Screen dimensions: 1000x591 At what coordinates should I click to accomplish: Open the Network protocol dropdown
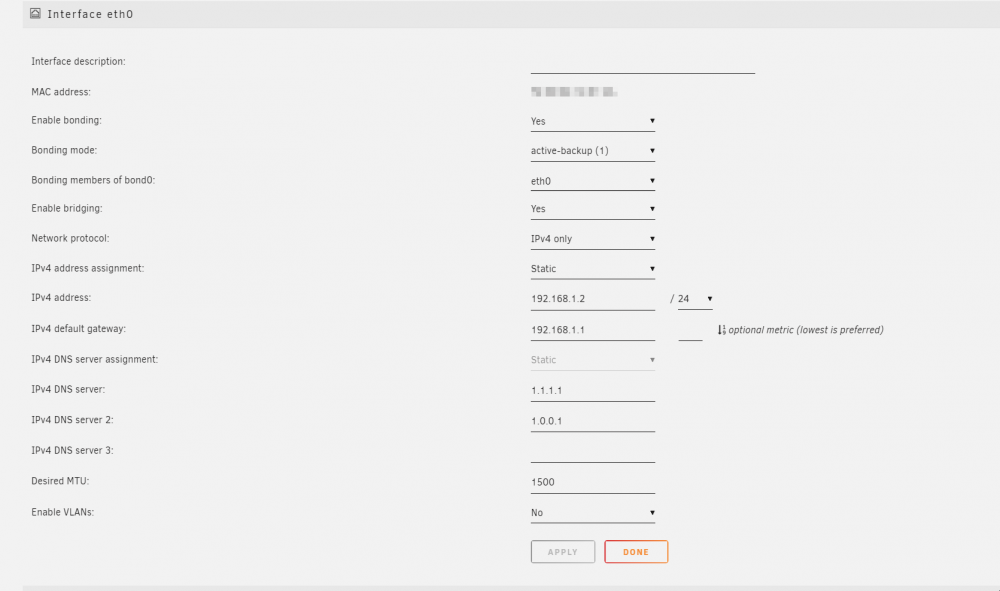(592, 239)
